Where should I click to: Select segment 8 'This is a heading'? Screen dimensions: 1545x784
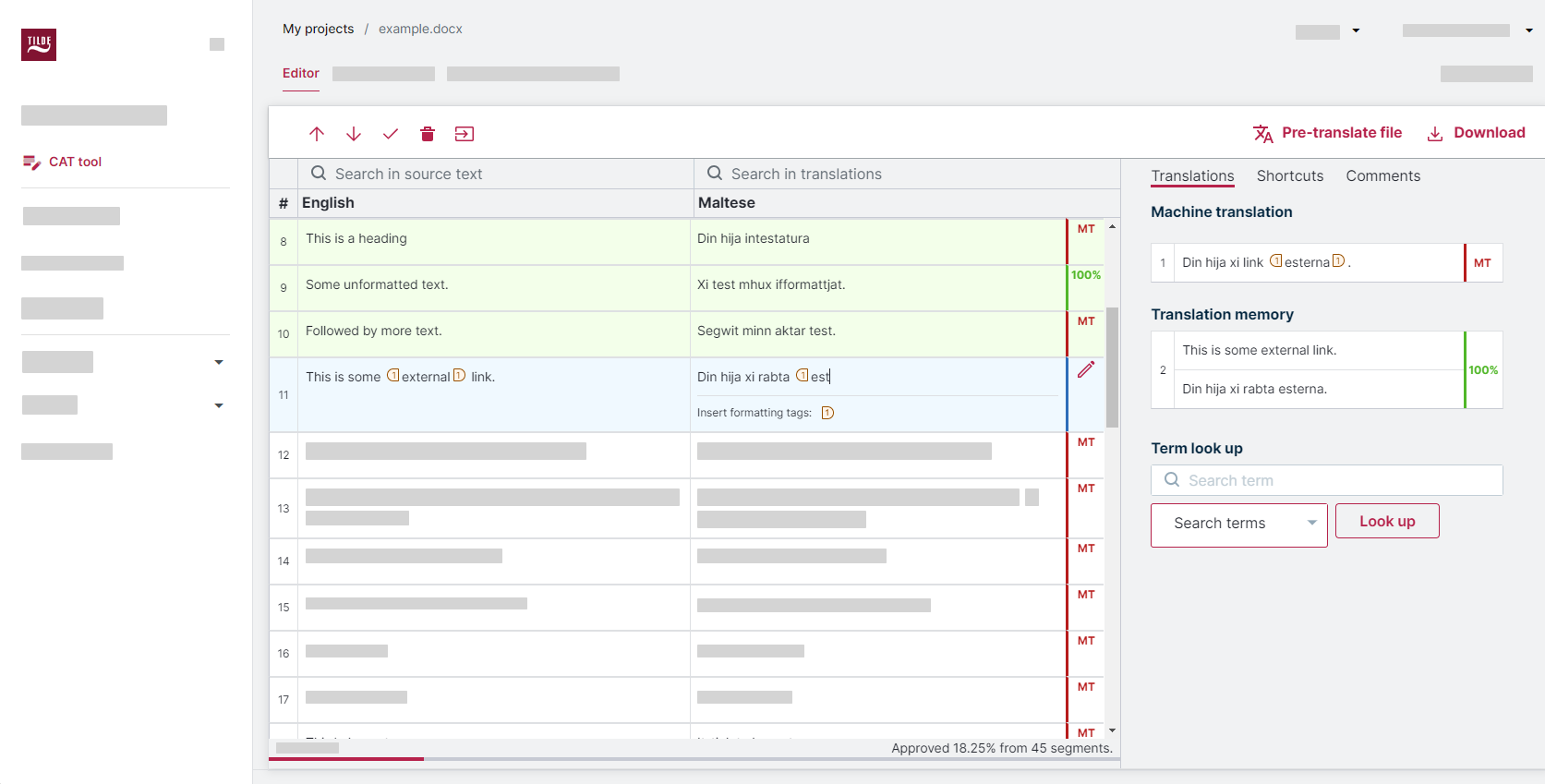point(356,238)
